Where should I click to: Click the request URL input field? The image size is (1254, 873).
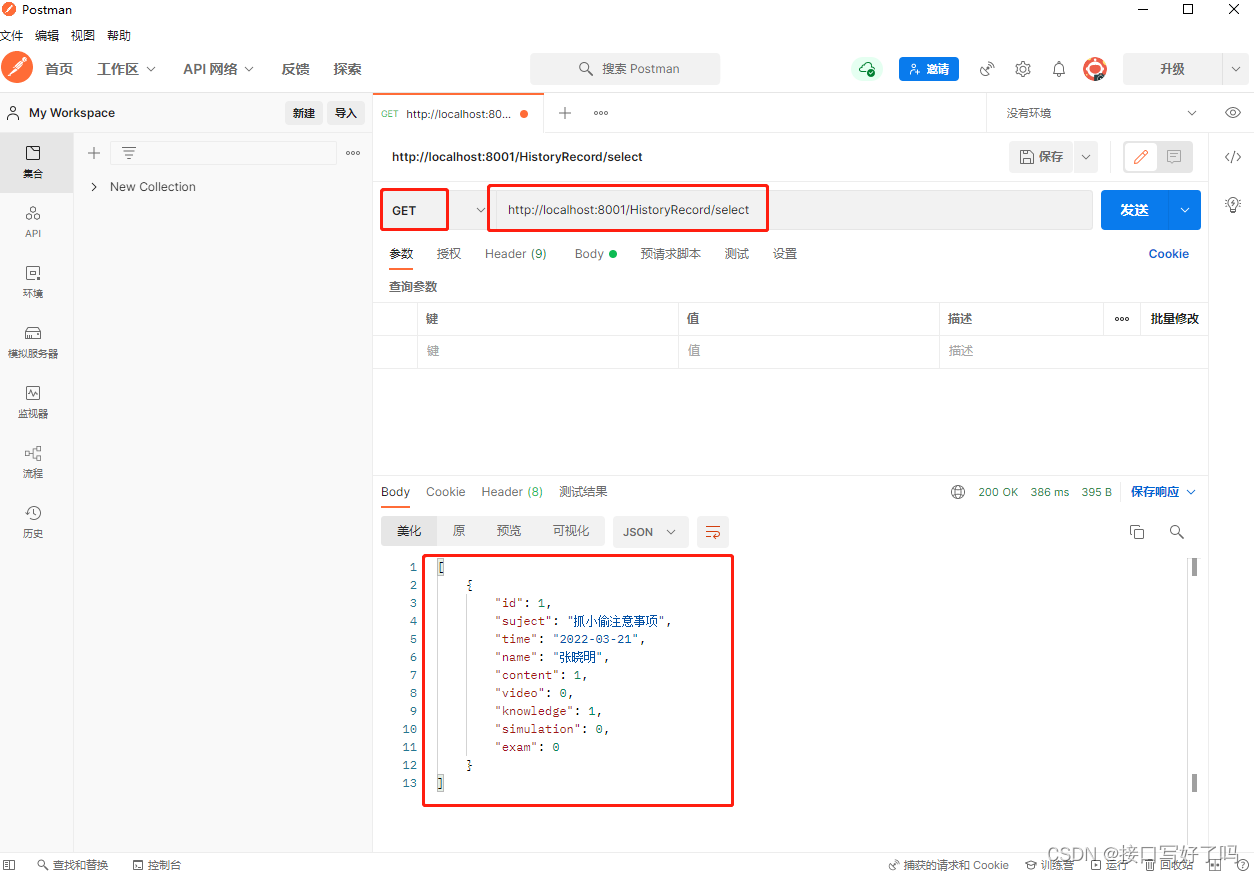794,210
